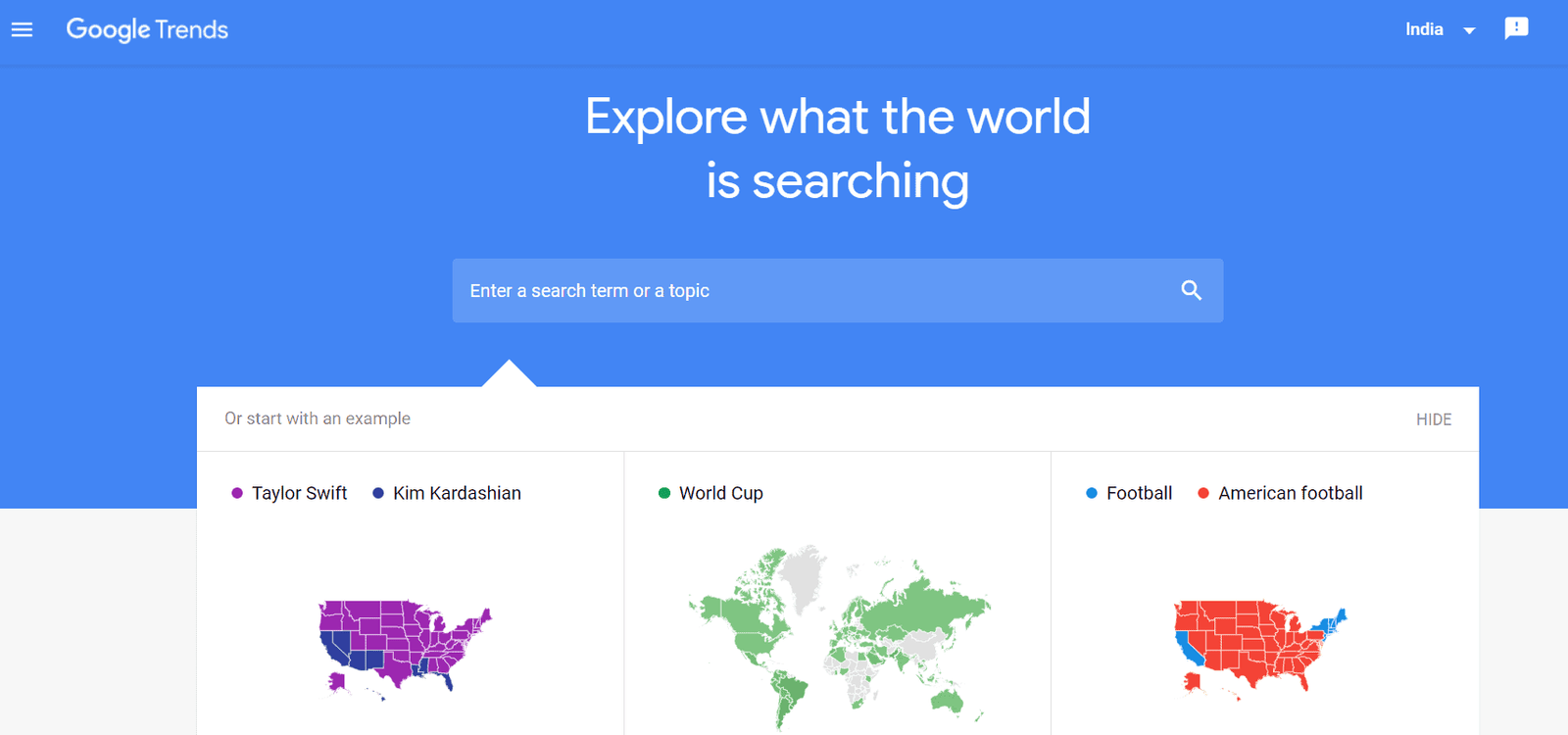Image resolution: width=1568 pixels, height=735 pixels.
Task: Open the hamburger navigation menu
Action: coord(22,29)
